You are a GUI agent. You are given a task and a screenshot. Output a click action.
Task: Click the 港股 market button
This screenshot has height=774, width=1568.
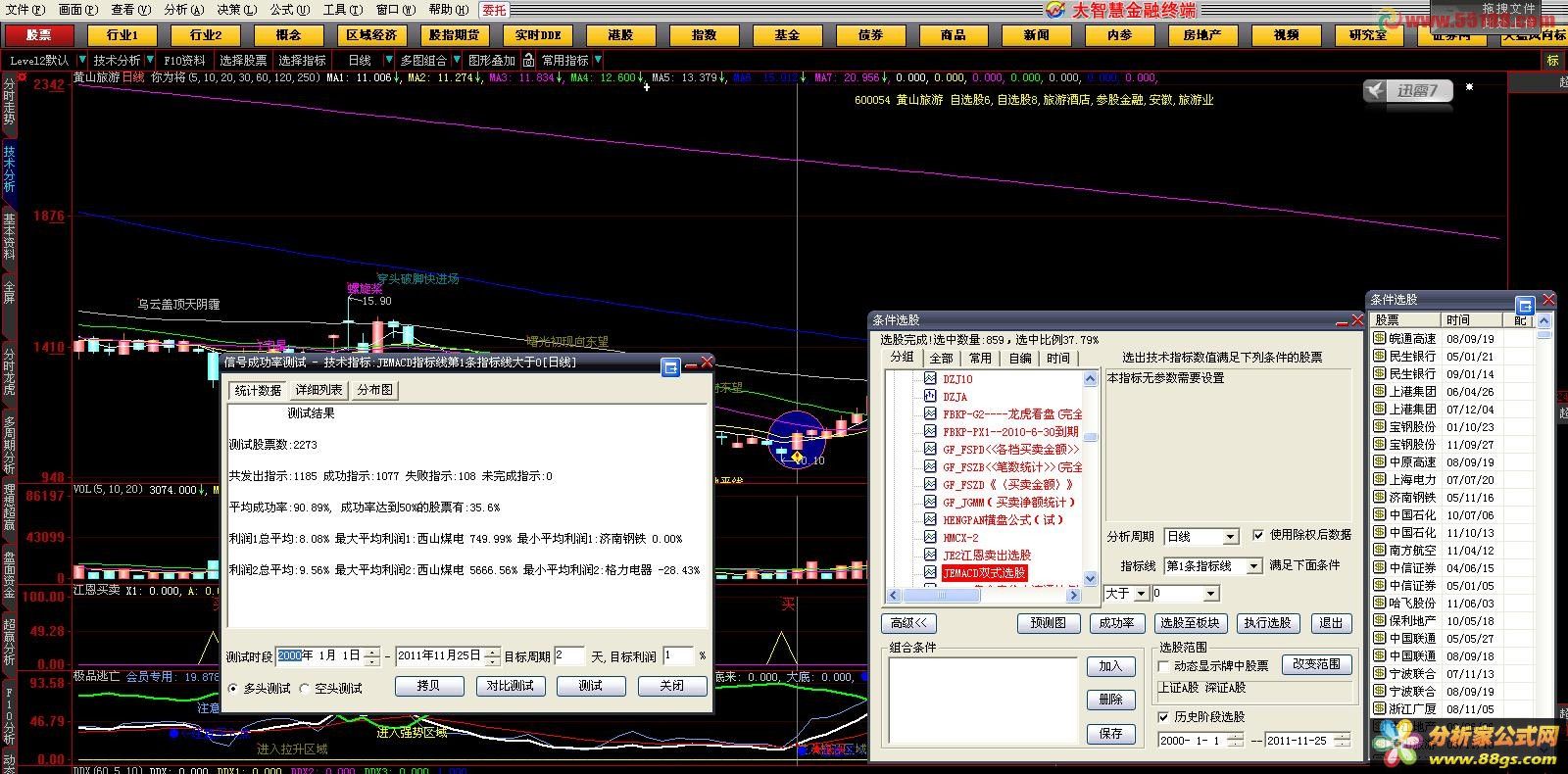point(620,34)
